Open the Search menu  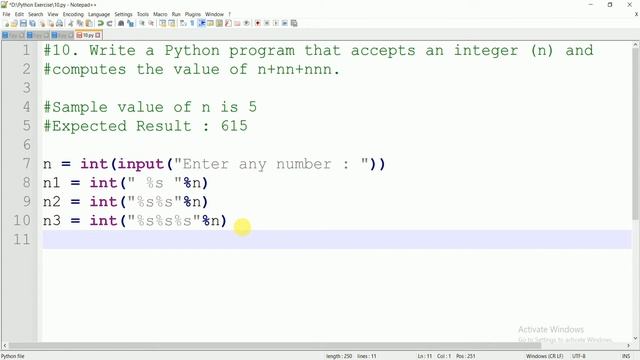(36, 14)
